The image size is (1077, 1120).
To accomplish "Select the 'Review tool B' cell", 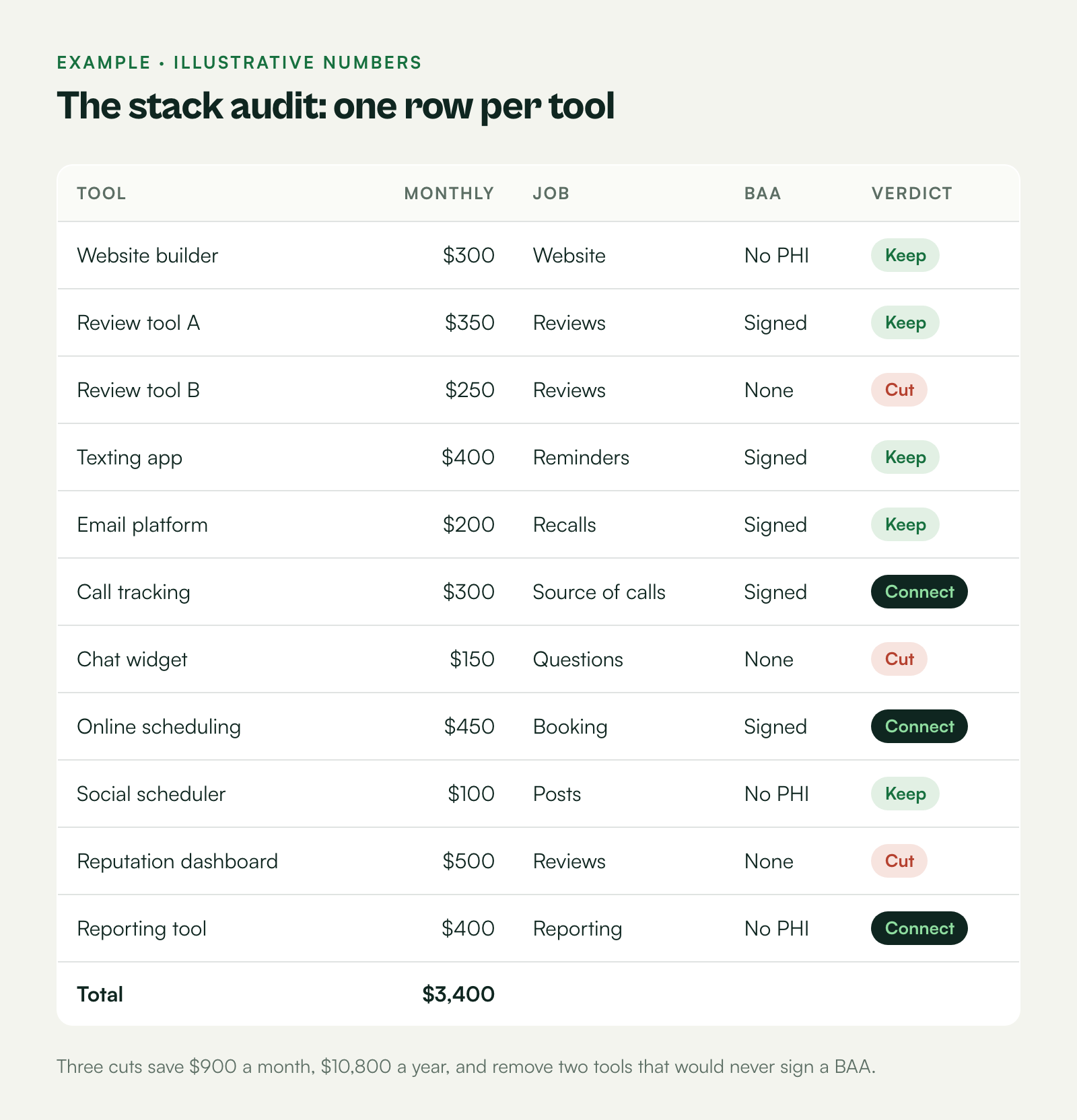I will [139, 390].
